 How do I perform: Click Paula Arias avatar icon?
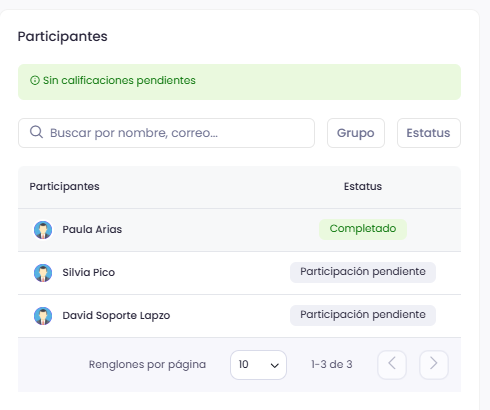pyautogui.click(x=43, y=230)
